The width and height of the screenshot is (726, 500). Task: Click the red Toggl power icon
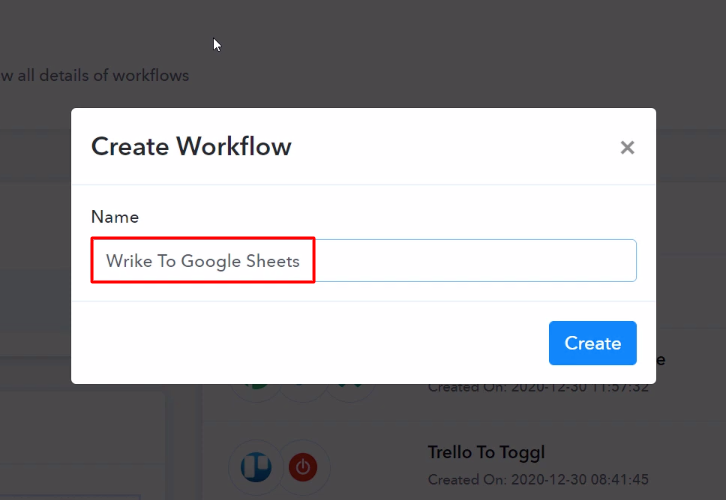point(303,466)
